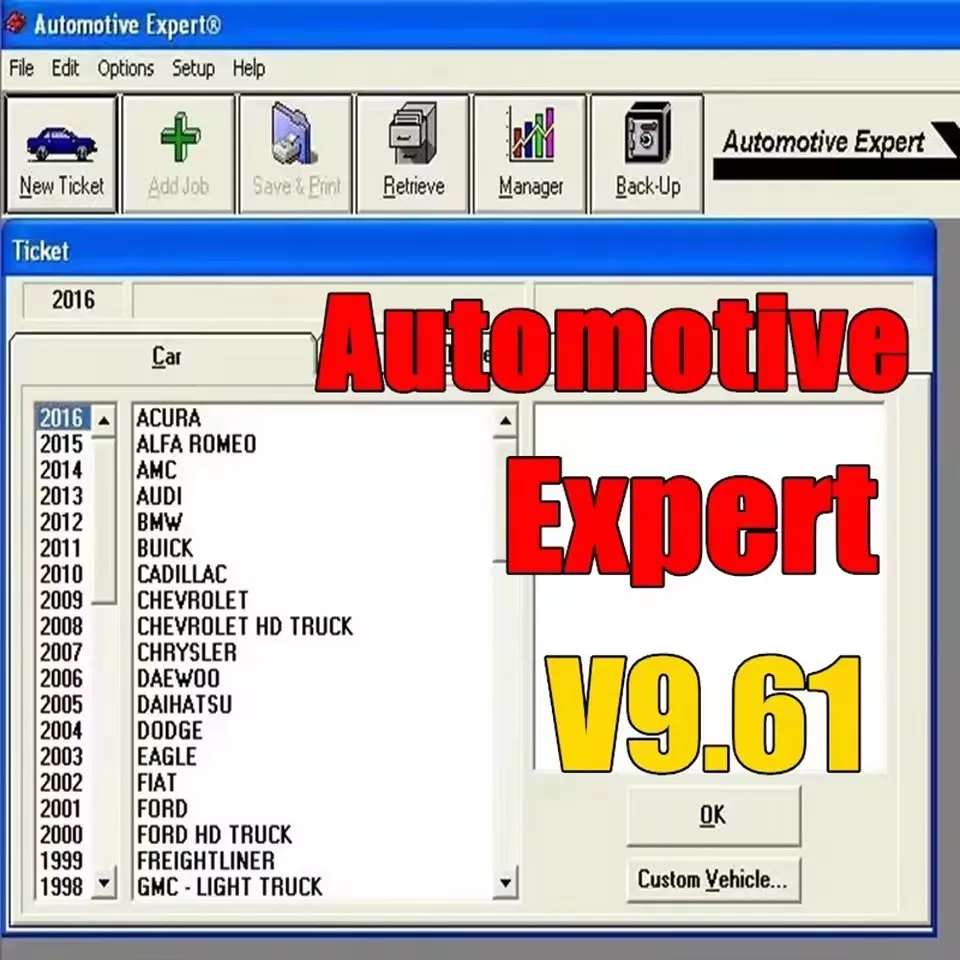Viewport: 960px width, 960px height.
Task: Select year 2004 in the list
Action: [62, 730]
